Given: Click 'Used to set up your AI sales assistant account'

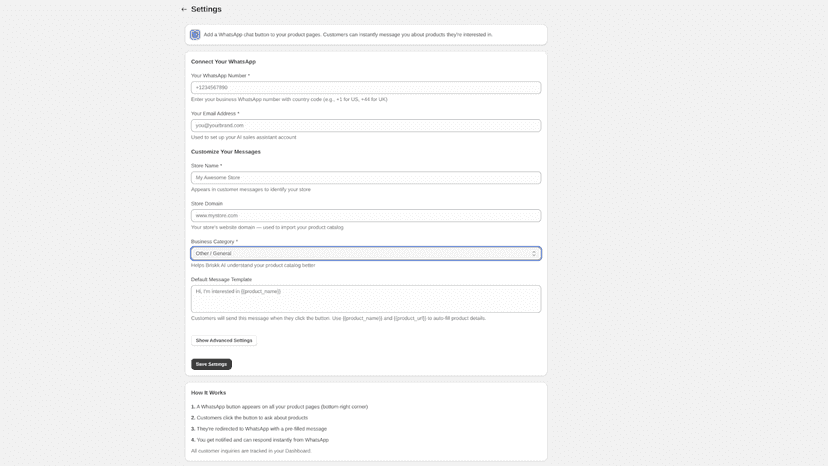Looking at the screenshot, I should tap(243, 137).
